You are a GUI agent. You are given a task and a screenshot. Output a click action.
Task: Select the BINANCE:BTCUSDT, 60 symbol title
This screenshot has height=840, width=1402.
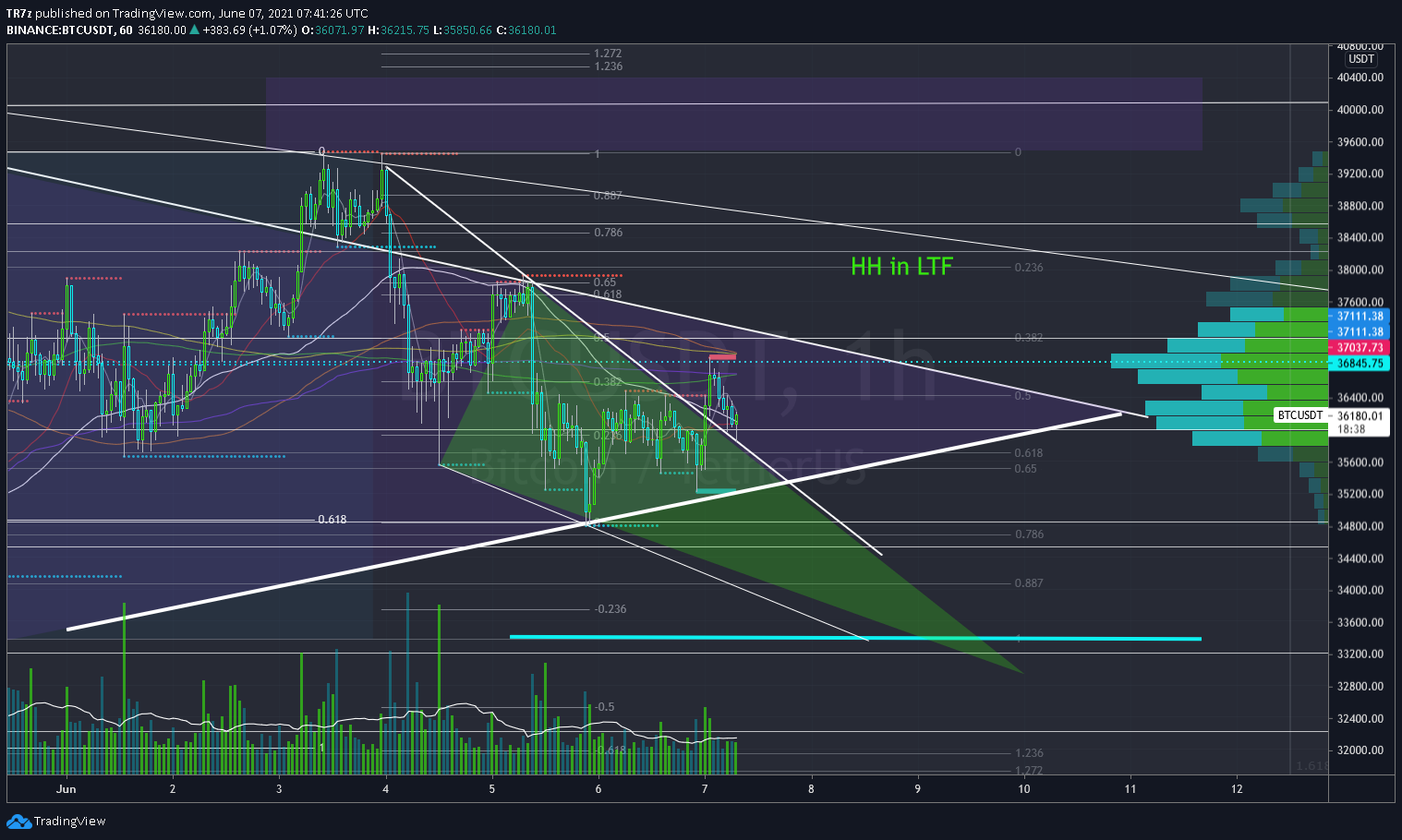[68, 30]
